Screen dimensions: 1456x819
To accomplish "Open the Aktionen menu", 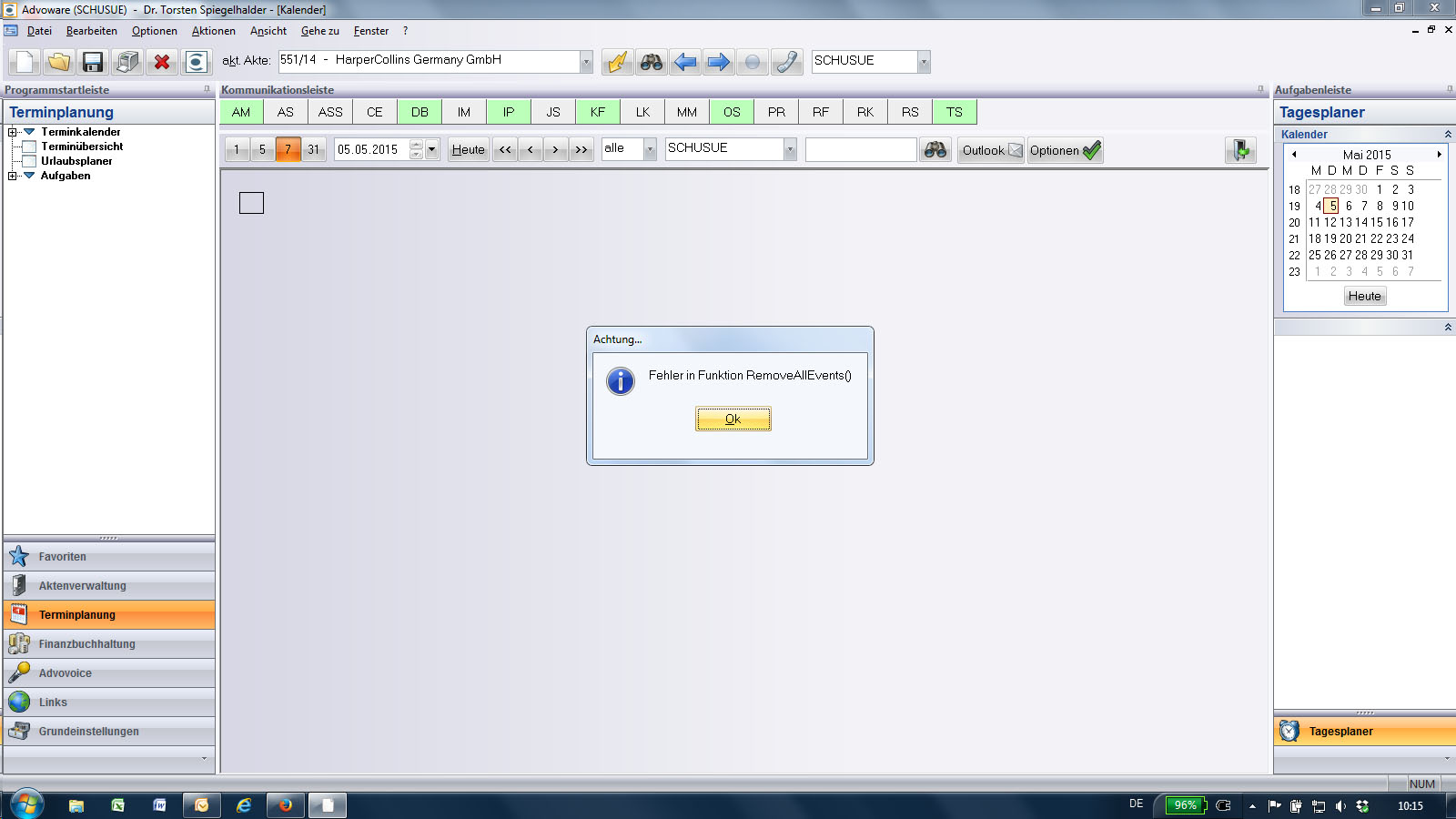I will point(213,31).
